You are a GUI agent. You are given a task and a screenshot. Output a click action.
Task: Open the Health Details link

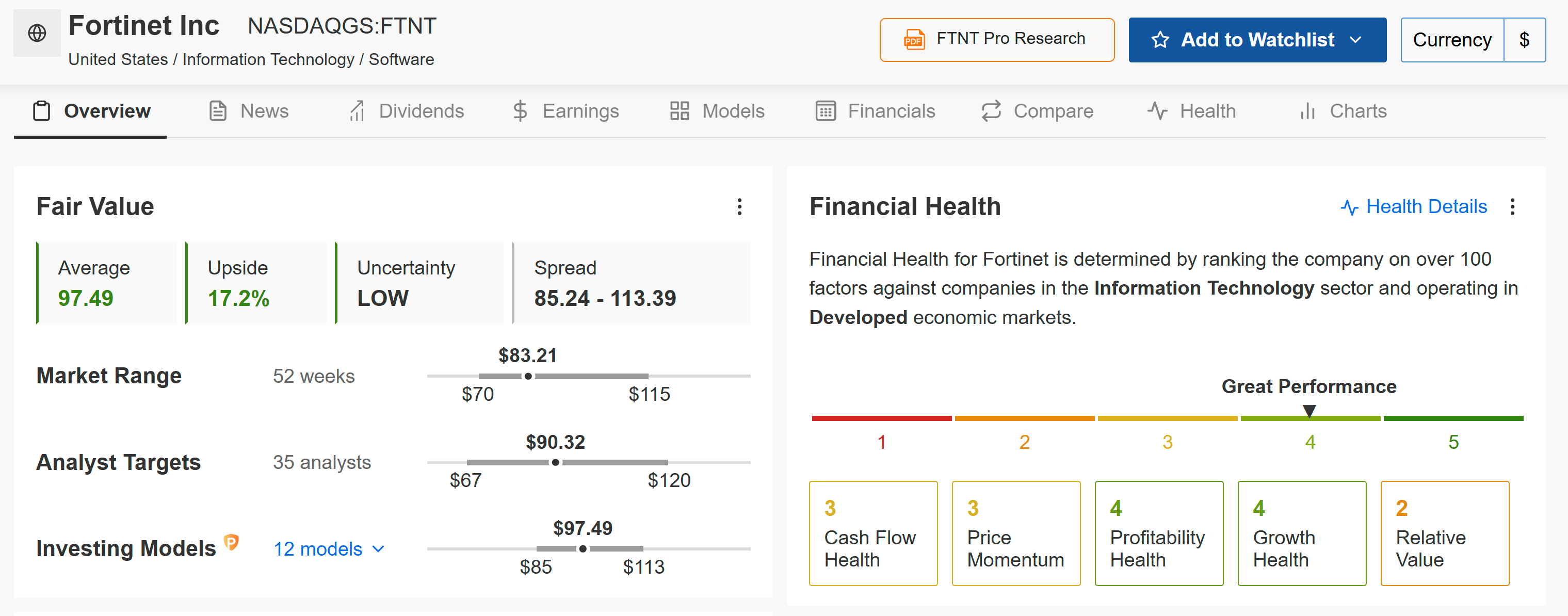(x=1413, y=207)
